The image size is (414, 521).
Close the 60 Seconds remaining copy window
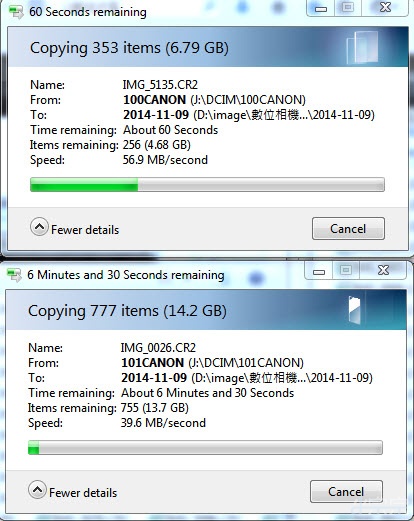point(385,8)
